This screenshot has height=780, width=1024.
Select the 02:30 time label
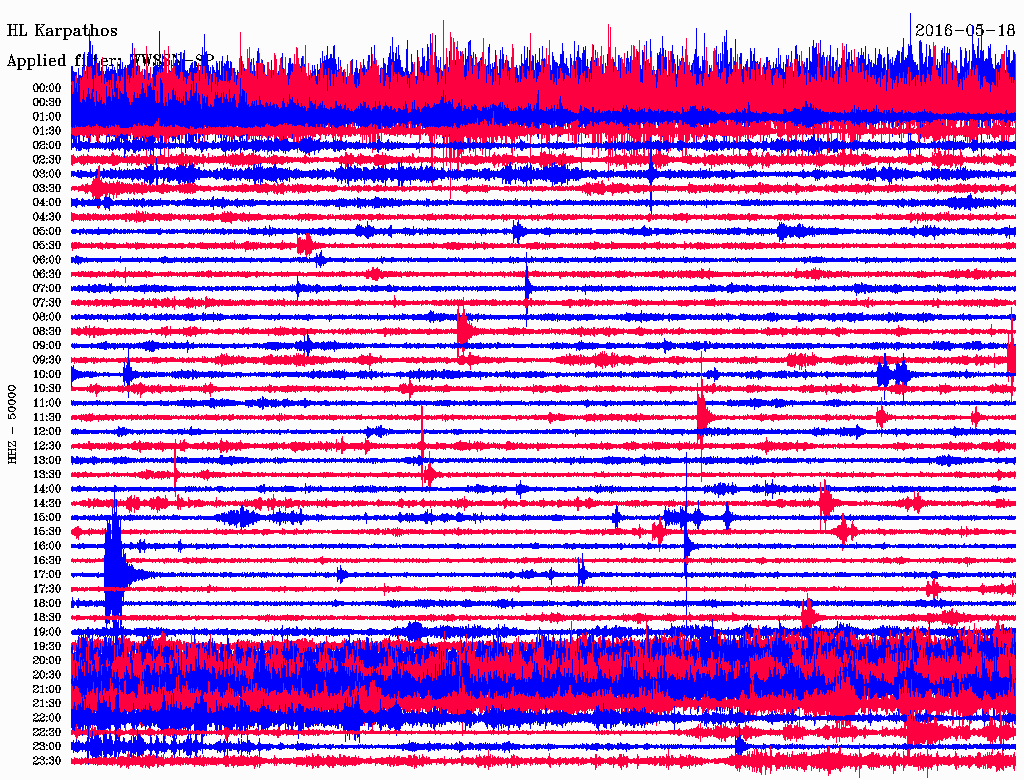(46, 159)
